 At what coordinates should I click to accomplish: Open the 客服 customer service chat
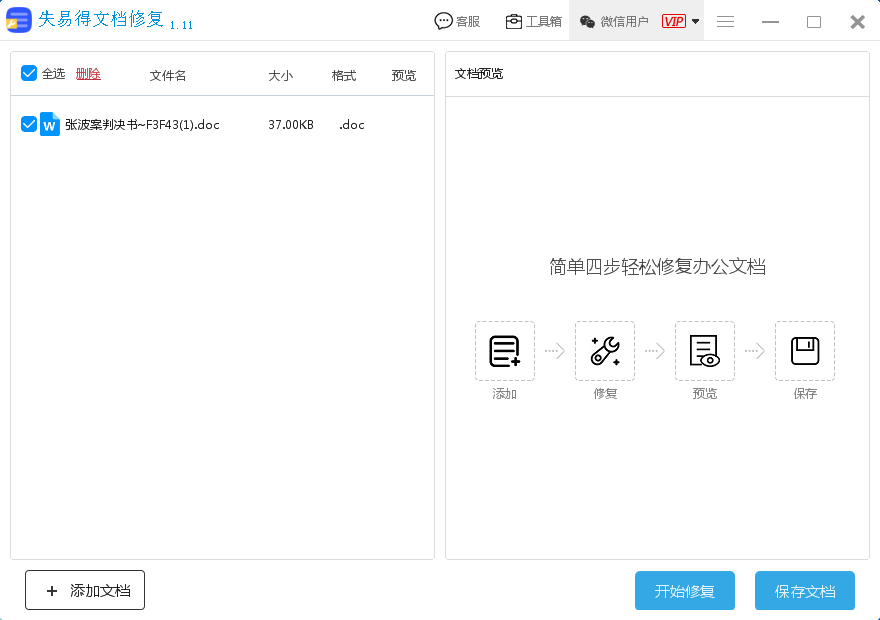point(457,20)
